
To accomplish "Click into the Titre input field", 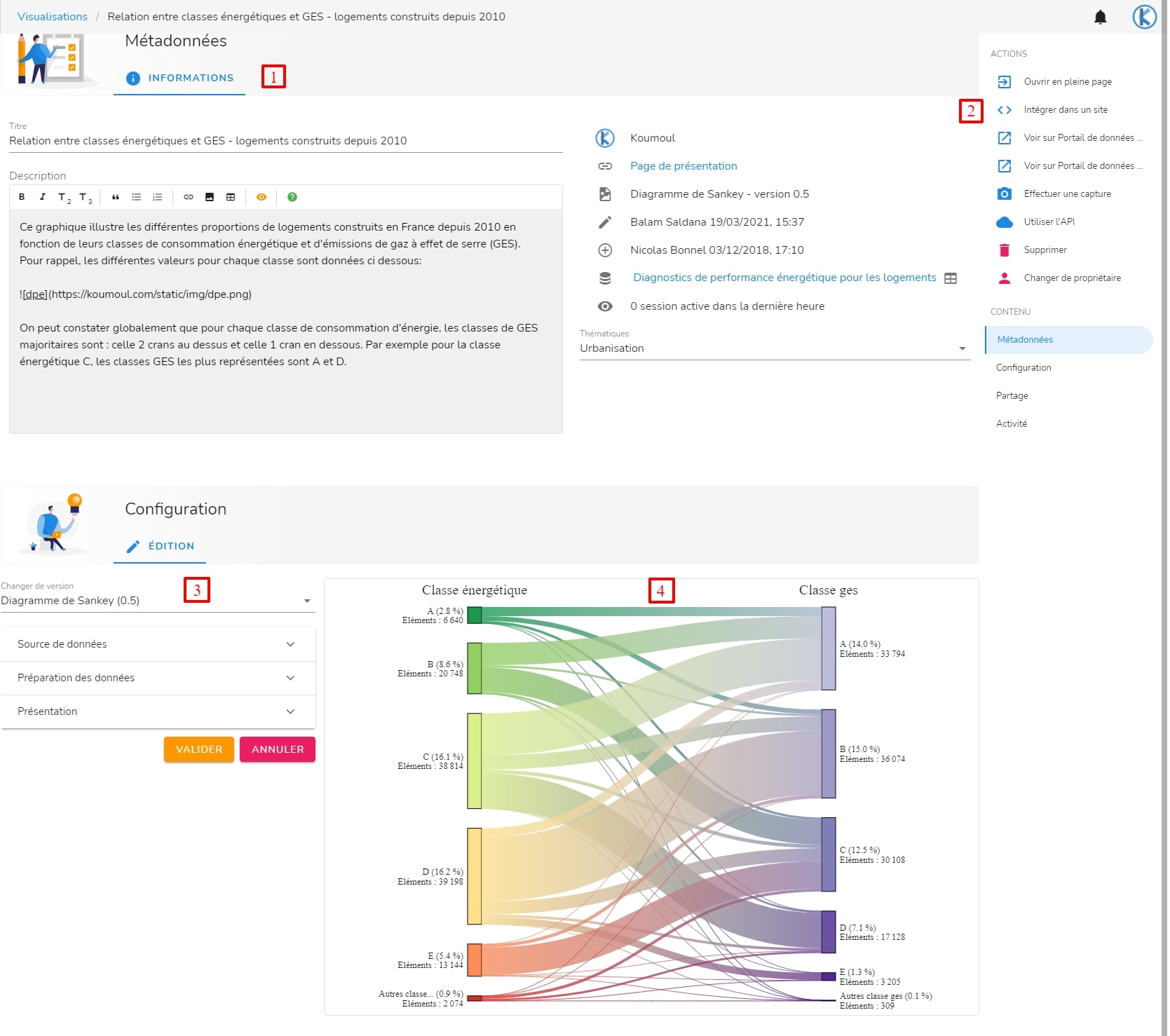I will click(286, 141).
